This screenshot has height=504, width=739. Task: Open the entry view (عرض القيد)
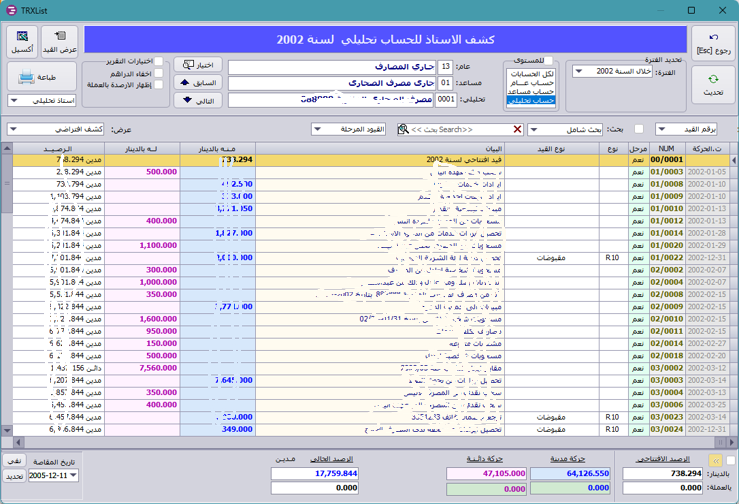(x=60, y=41)
